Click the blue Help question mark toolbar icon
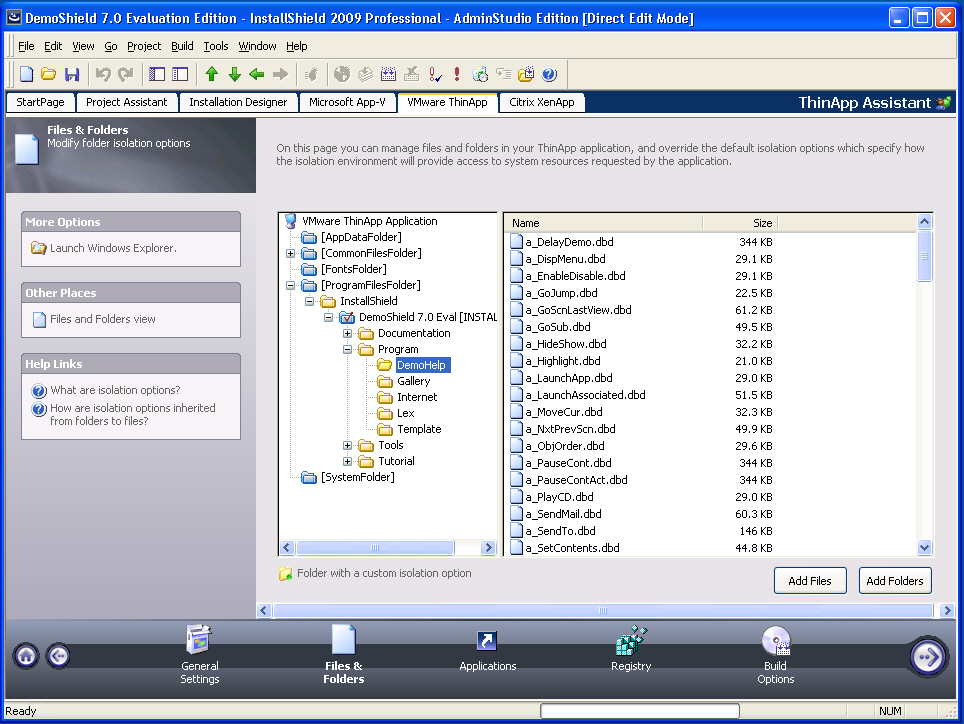The width and height of the screenshot is (964, 724). click(549, 74)
